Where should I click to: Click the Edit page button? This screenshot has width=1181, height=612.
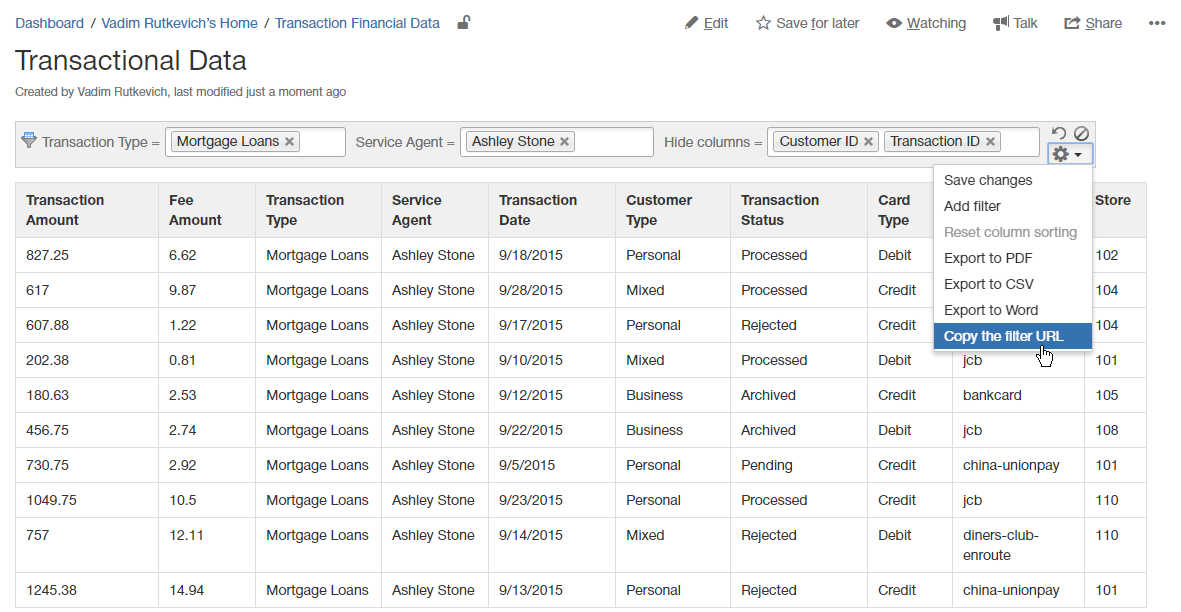tap(706, 23)
